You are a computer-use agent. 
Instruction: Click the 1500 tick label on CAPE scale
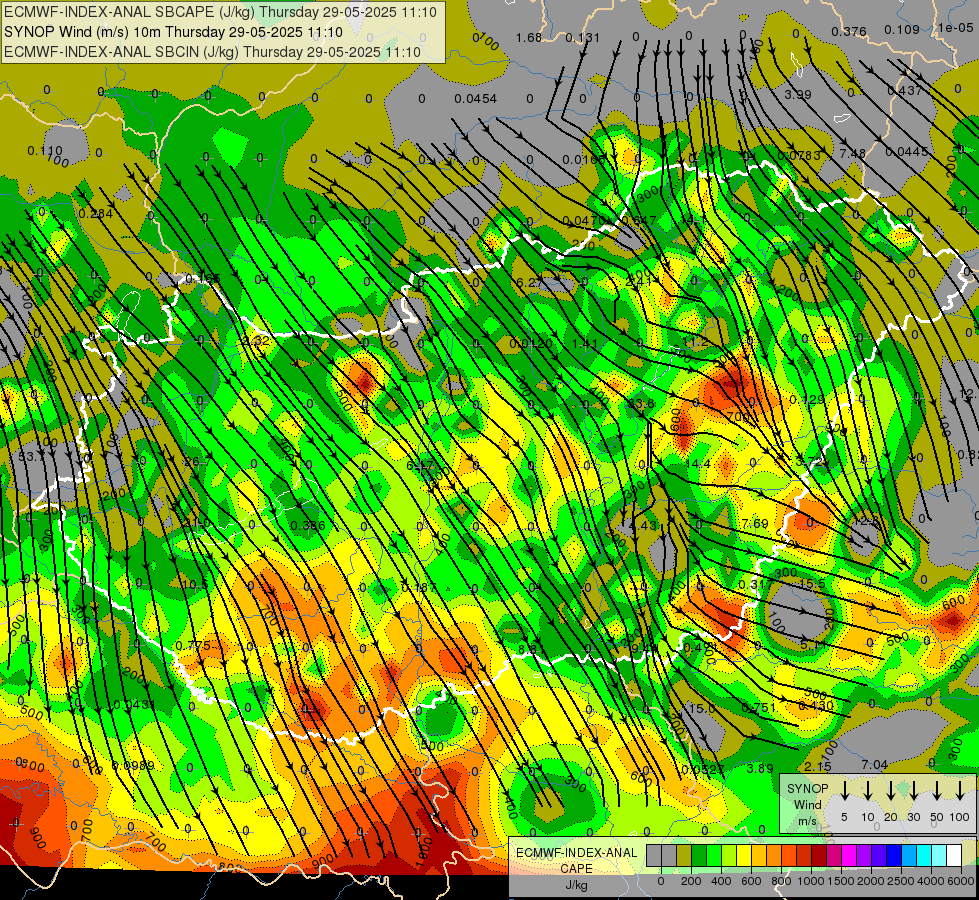tap(840, 881)
